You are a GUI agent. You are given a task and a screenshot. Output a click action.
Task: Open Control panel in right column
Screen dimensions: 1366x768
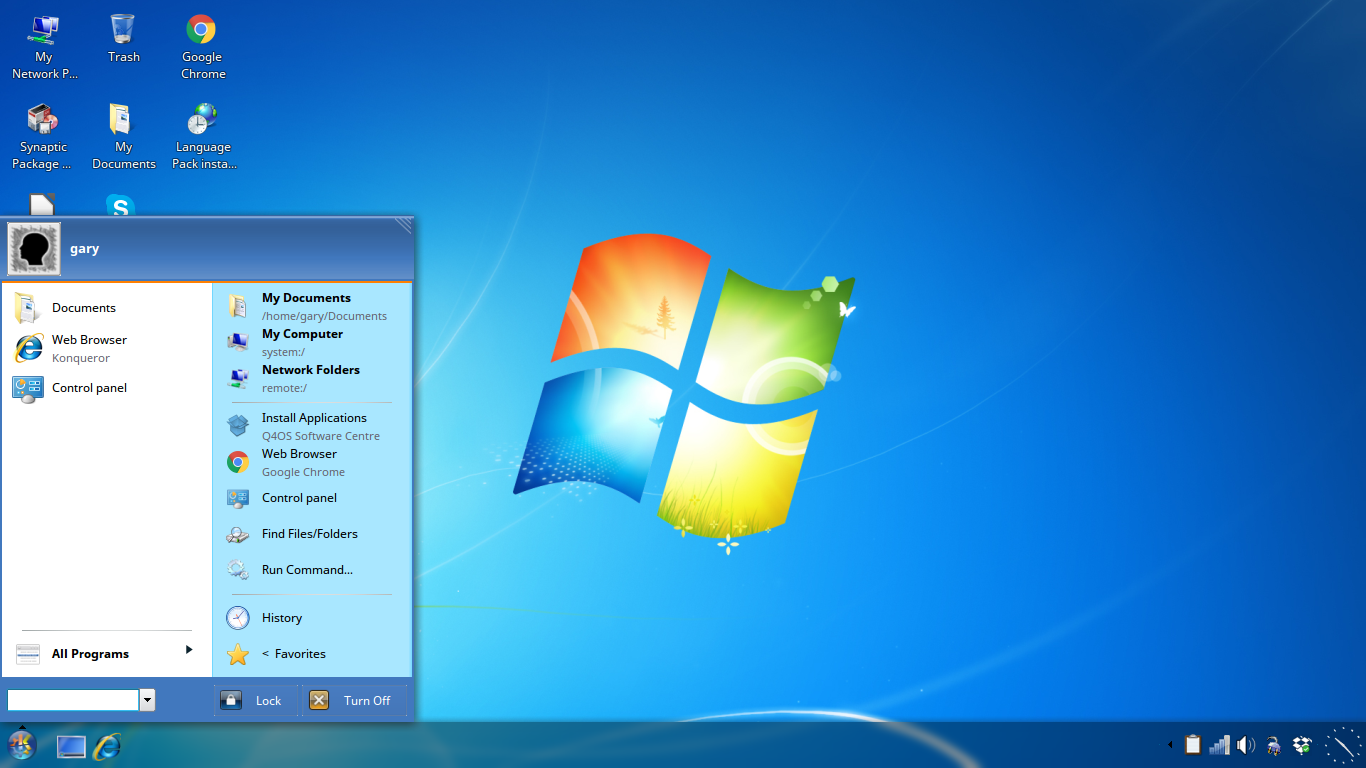click(311, 498)
